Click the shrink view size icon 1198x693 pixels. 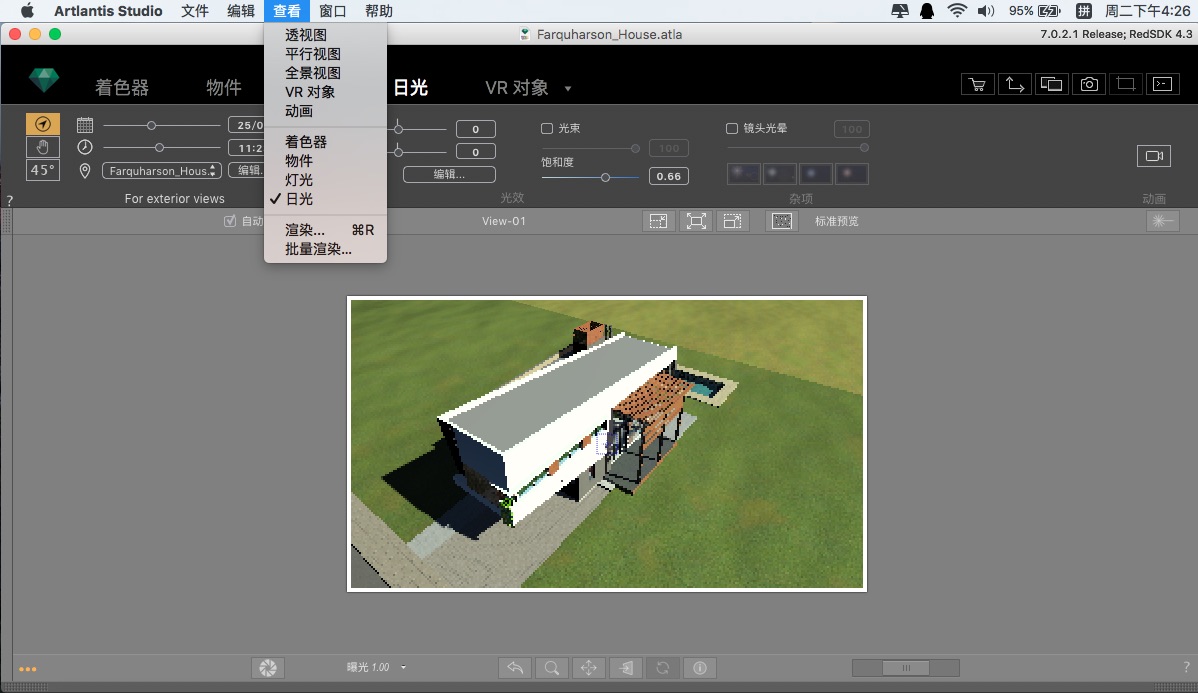pos(658,221)
